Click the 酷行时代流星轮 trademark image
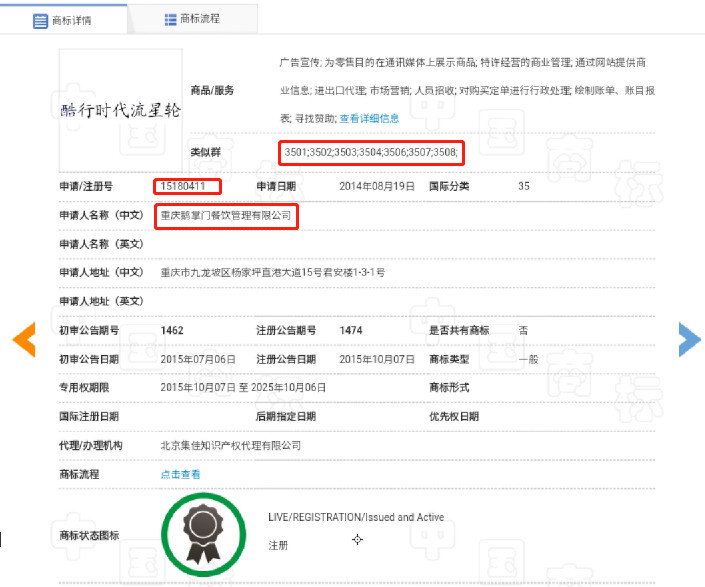This screenshot has width=705, height=587. (x=120, y=110)
